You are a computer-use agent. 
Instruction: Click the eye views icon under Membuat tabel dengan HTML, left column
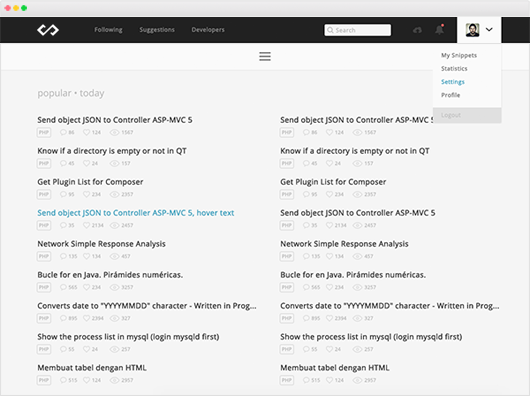coord(115,380)
